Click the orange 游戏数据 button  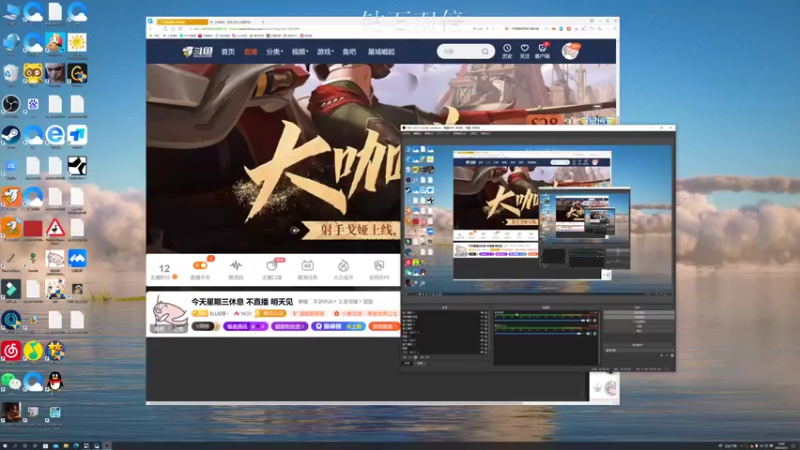384,326
